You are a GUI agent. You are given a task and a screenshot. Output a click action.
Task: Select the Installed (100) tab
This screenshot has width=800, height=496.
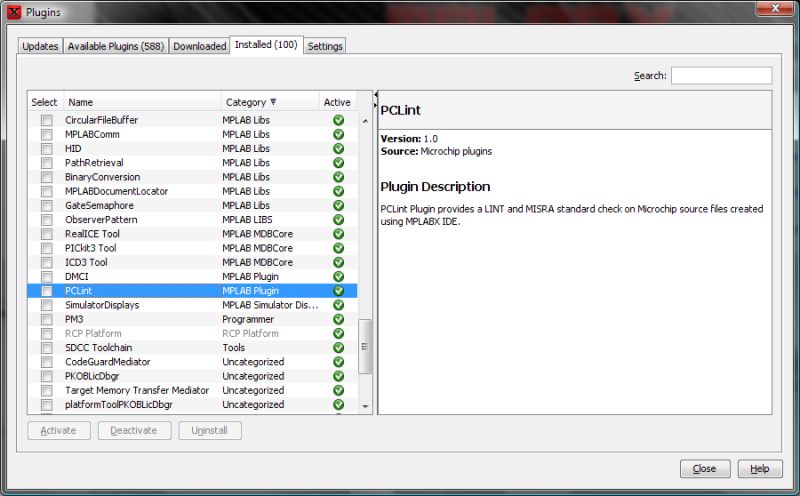click(x=266, y=45)
